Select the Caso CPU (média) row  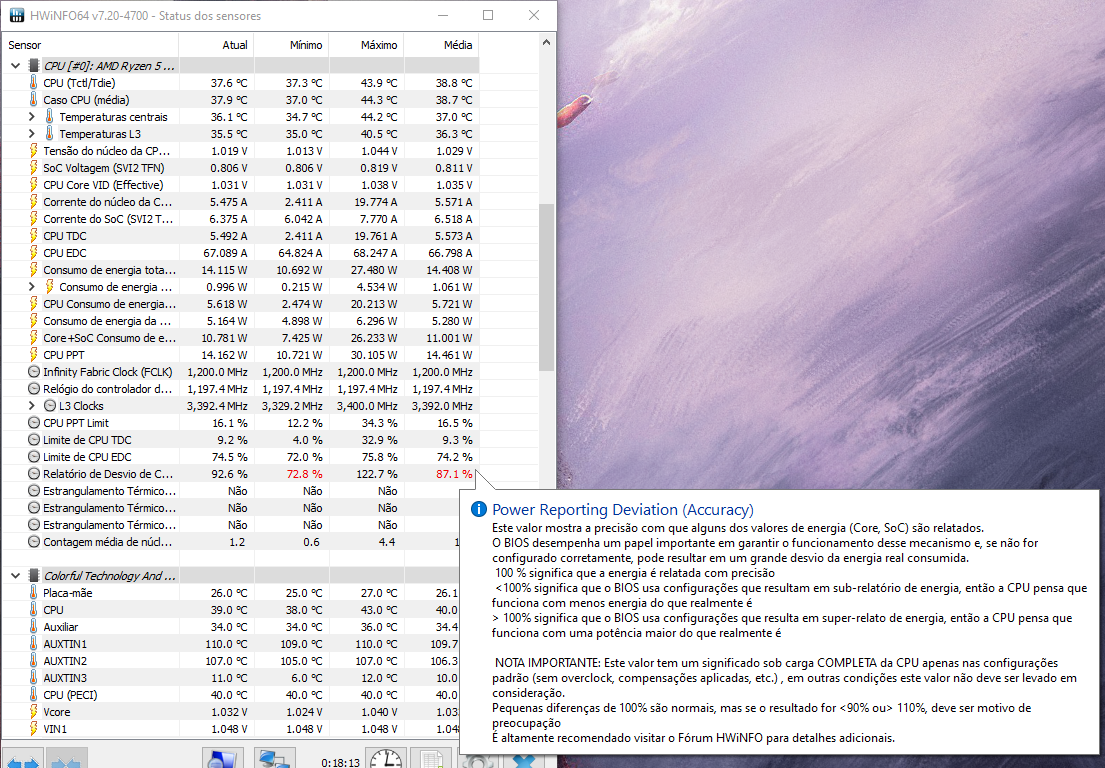[x=240, y=99]
